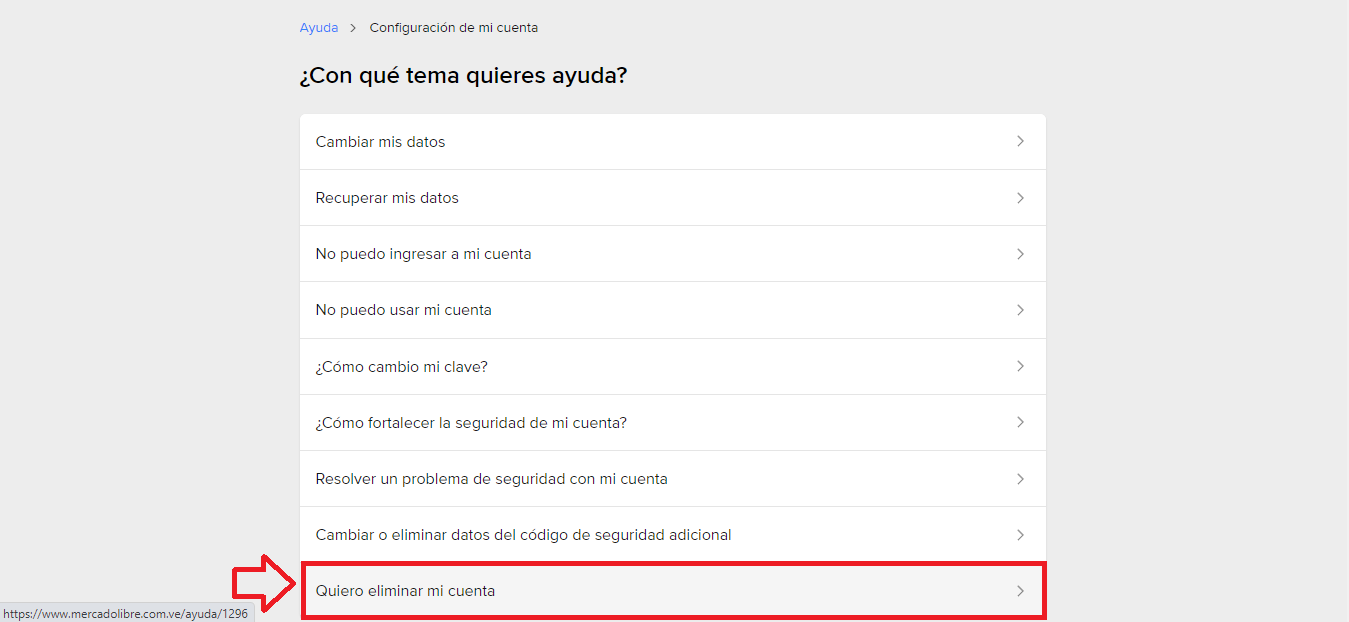Click chevron on 'Cambiar o eliminar datos del código' row
Screen dimensions: 1349x622
click(x=1020, y=535)
